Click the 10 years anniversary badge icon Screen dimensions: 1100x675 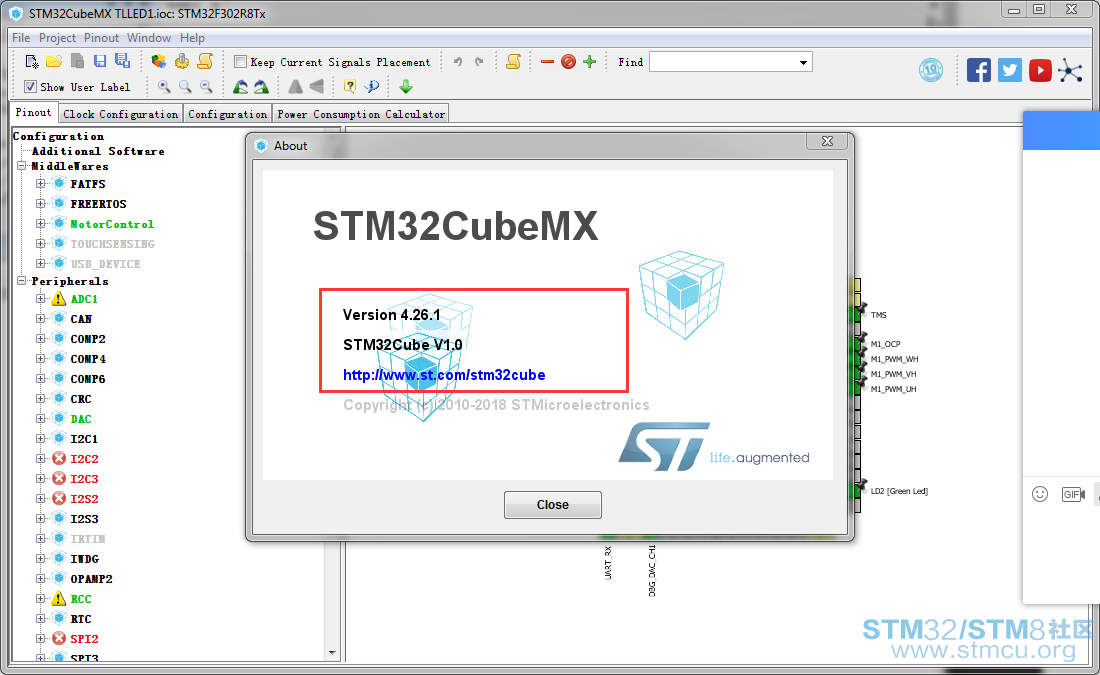[x=931, y=70]
